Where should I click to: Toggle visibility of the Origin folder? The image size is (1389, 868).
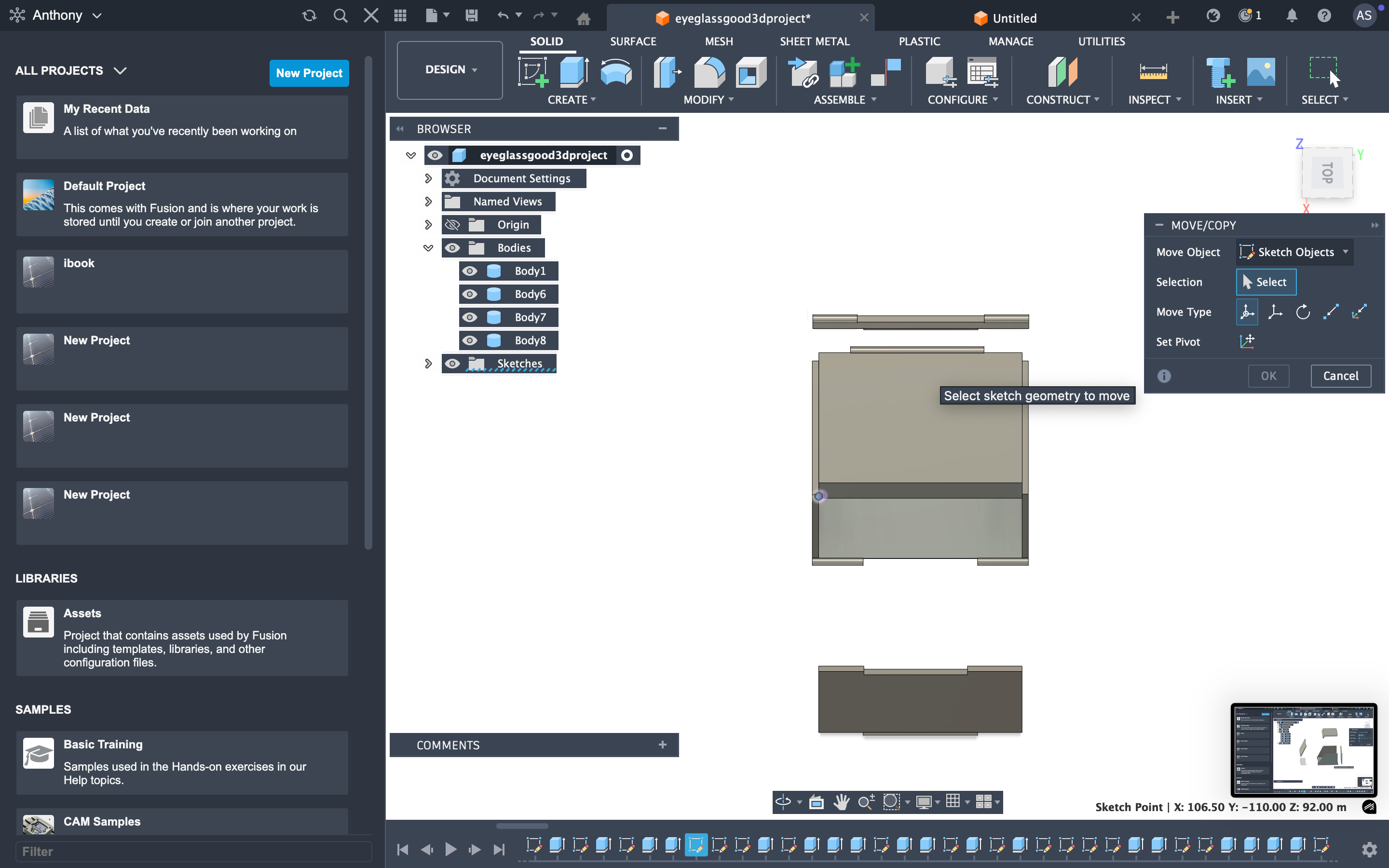pyautogui.click(x=452, y=224)
